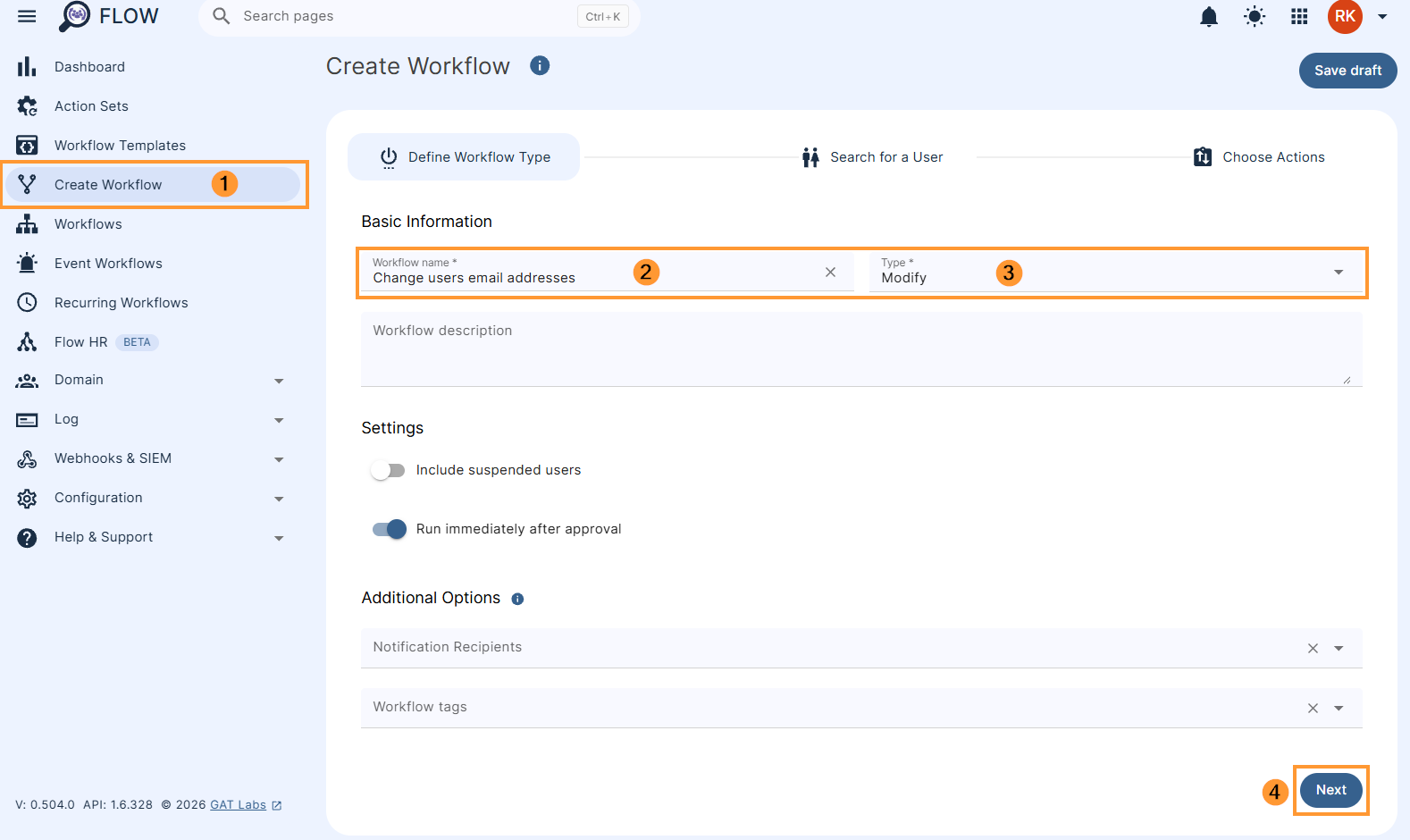The height and width of the screenshot is (840, 1410).
Task: Open the notifications bell
Action: click(1209, 16)
